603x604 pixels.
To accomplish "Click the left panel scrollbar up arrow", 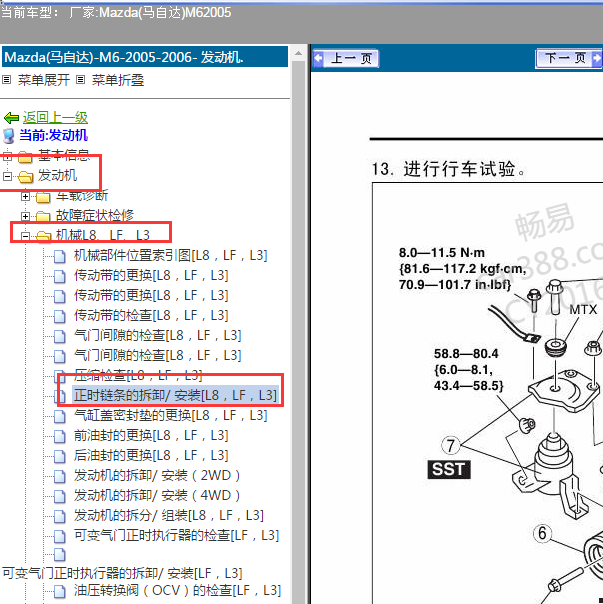I will tap(298, 53).
